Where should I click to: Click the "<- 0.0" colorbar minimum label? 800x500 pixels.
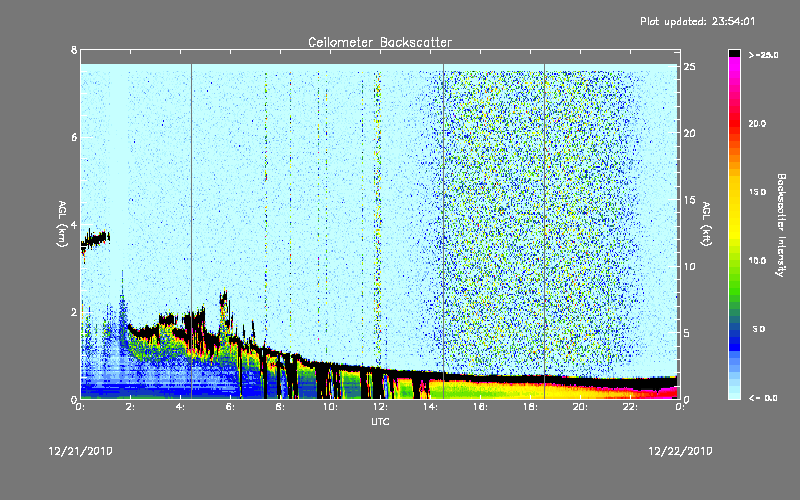(763, 398)
